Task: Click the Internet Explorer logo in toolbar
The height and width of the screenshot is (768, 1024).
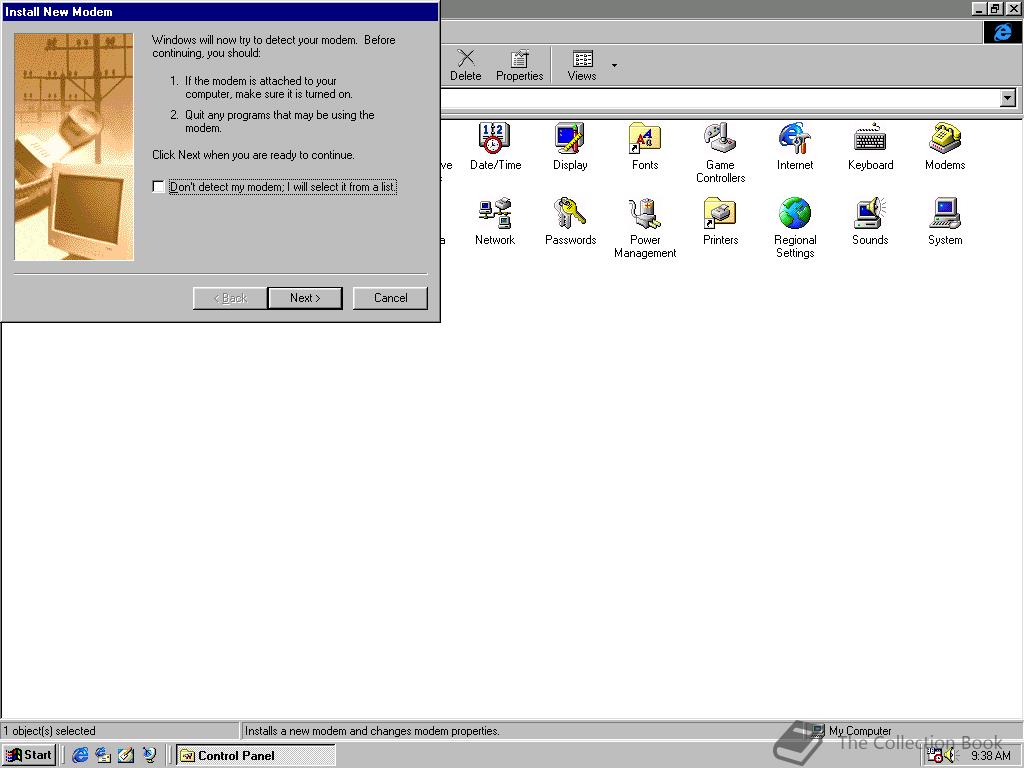Action: tap(1002, 32)
